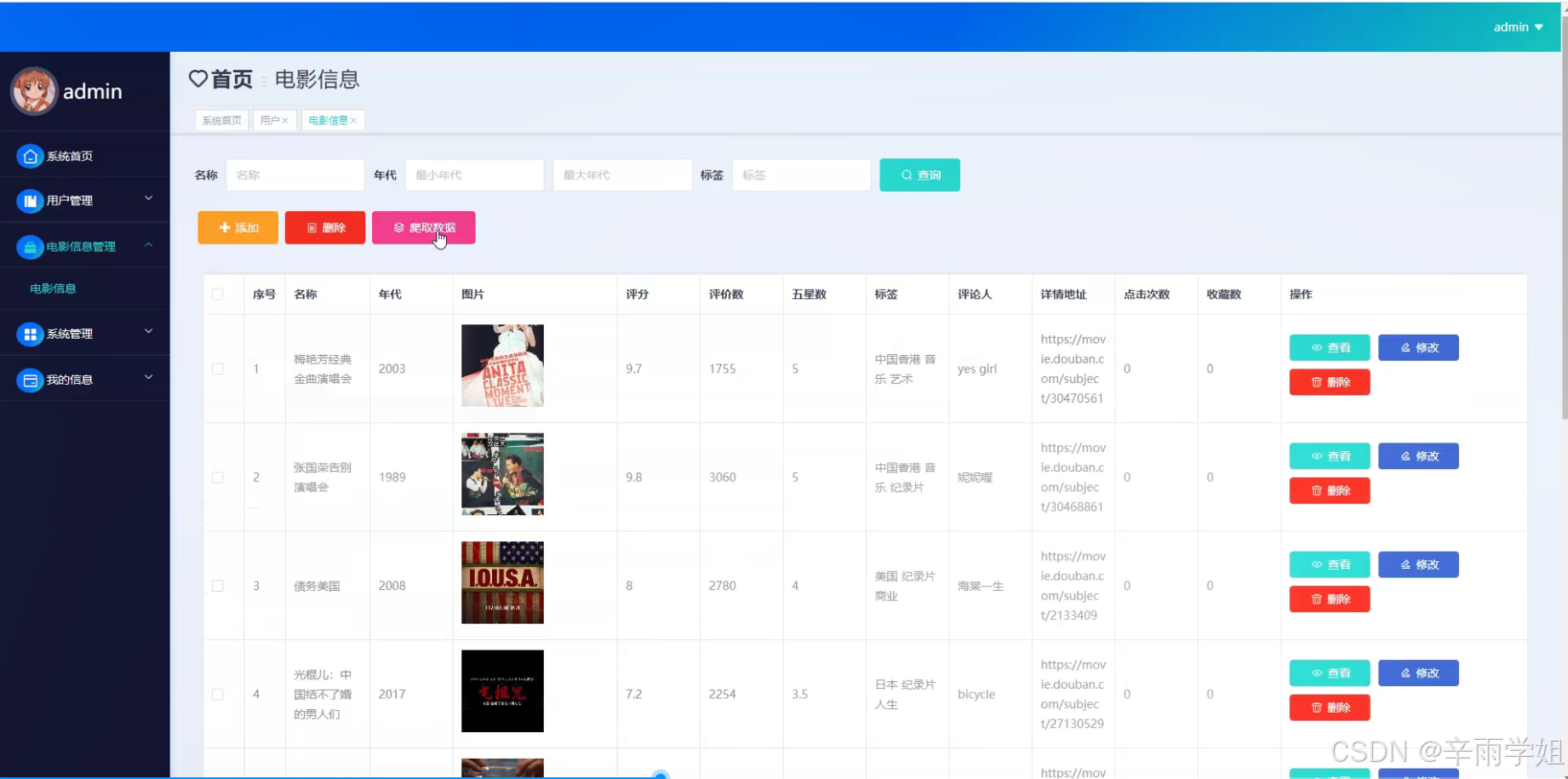
Task: Switch to the 用户 tab
Action: tap(274, 121)
